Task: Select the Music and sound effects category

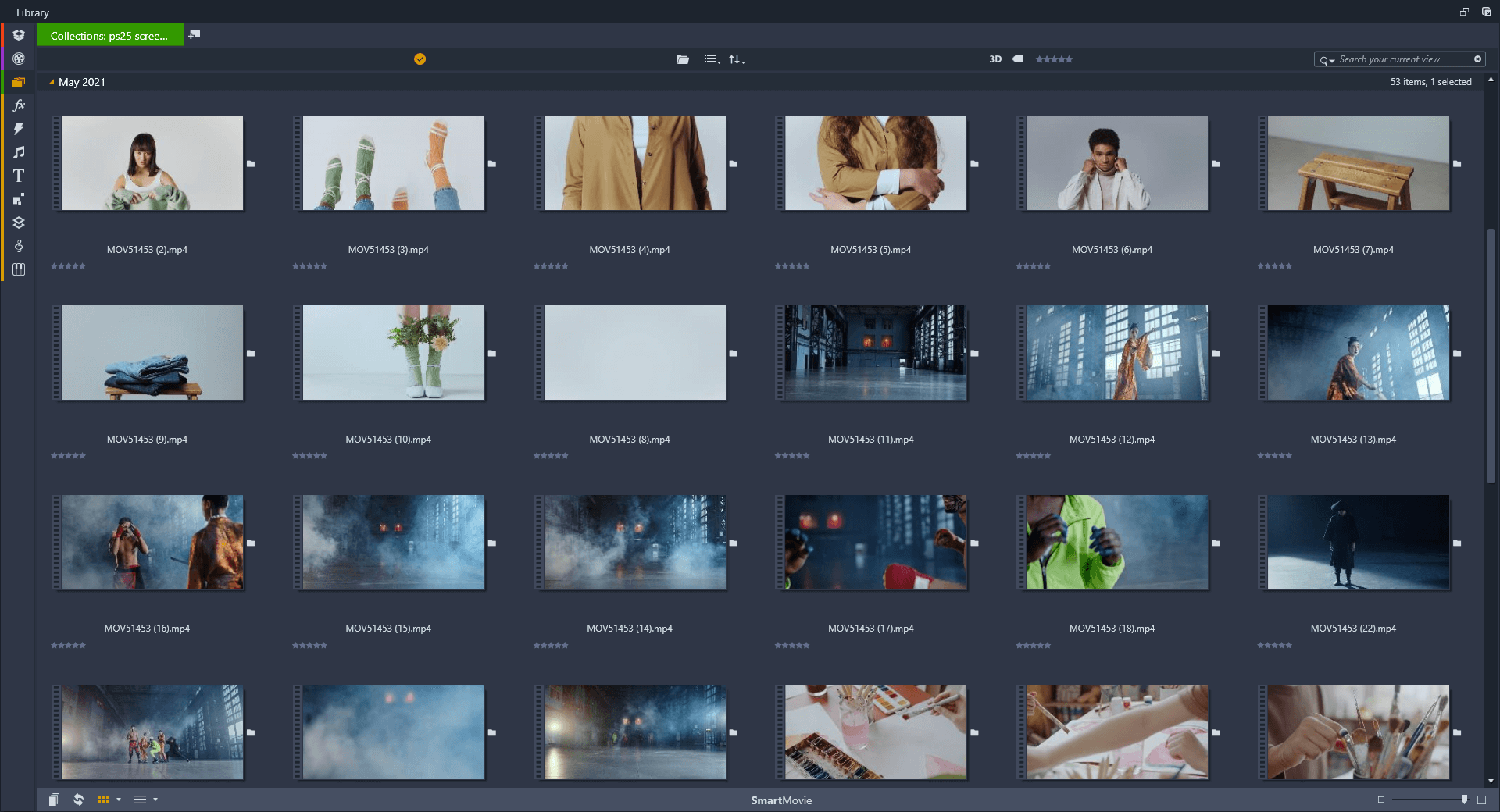Action: pos(18,152)
